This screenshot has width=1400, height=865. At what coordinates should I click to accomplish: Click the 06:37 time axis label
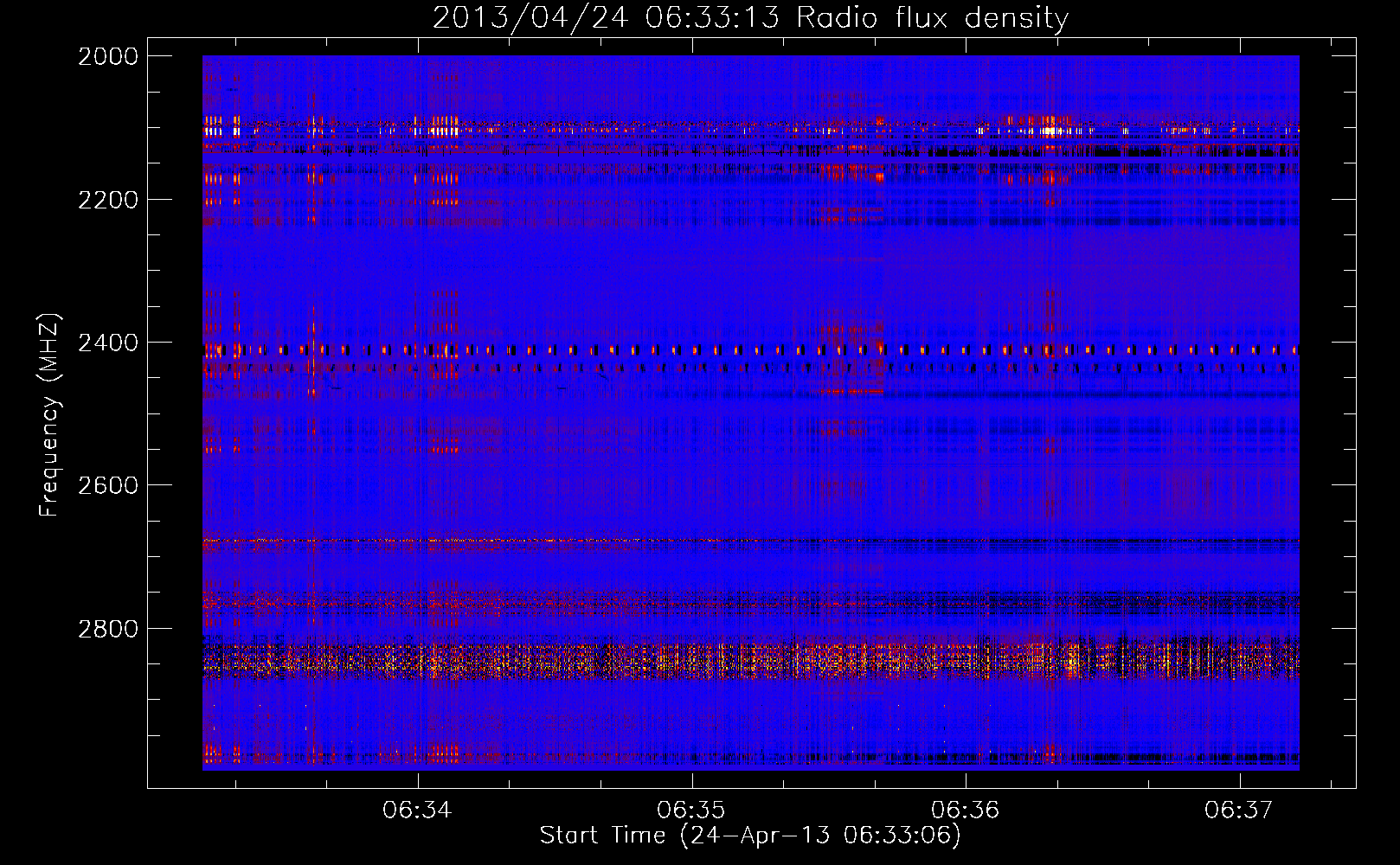click(1239, 810)
